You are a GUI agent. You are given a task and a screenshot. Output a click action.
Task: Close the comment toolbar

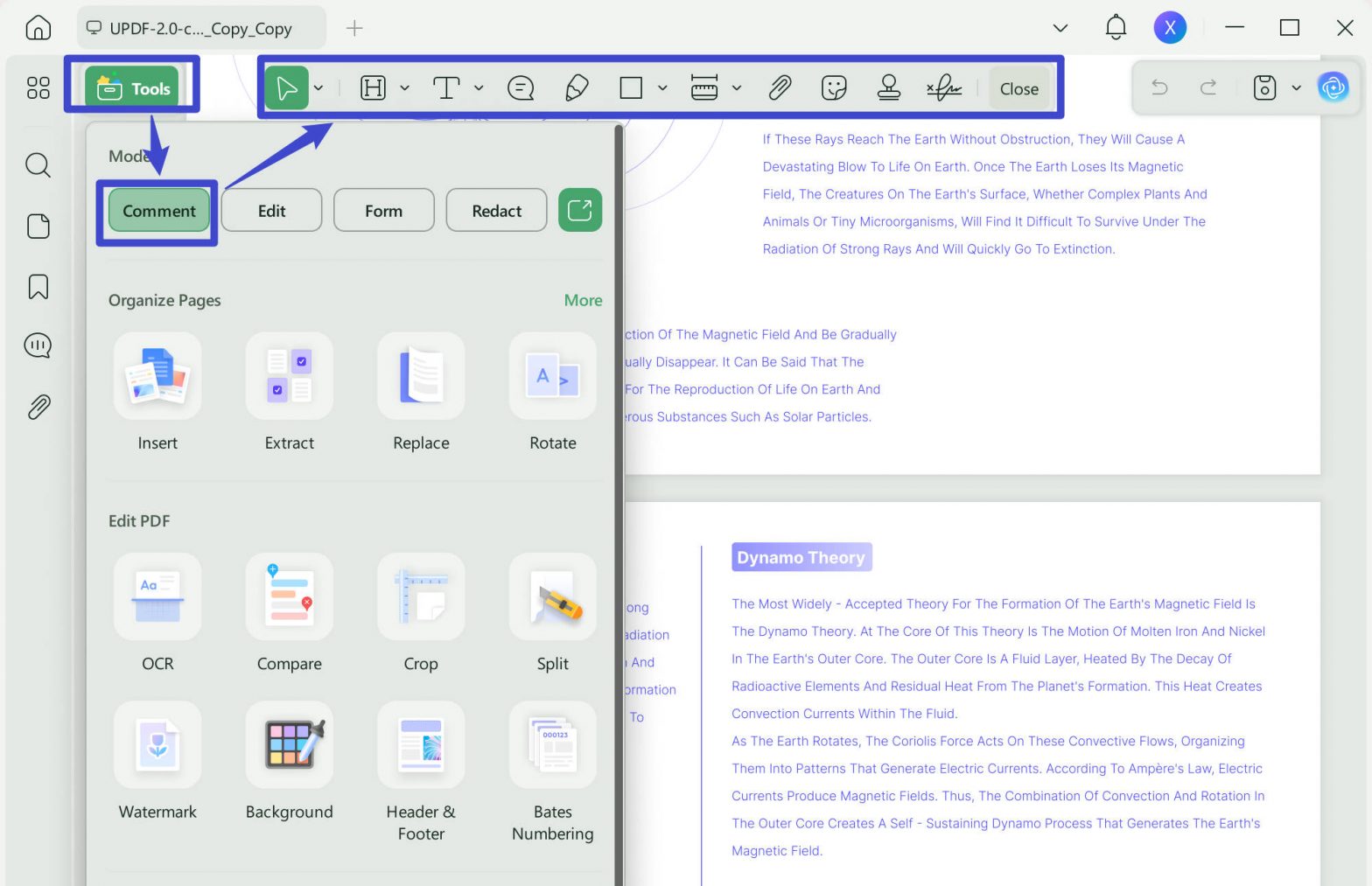pyautogui.click(x=1019, y=88)
